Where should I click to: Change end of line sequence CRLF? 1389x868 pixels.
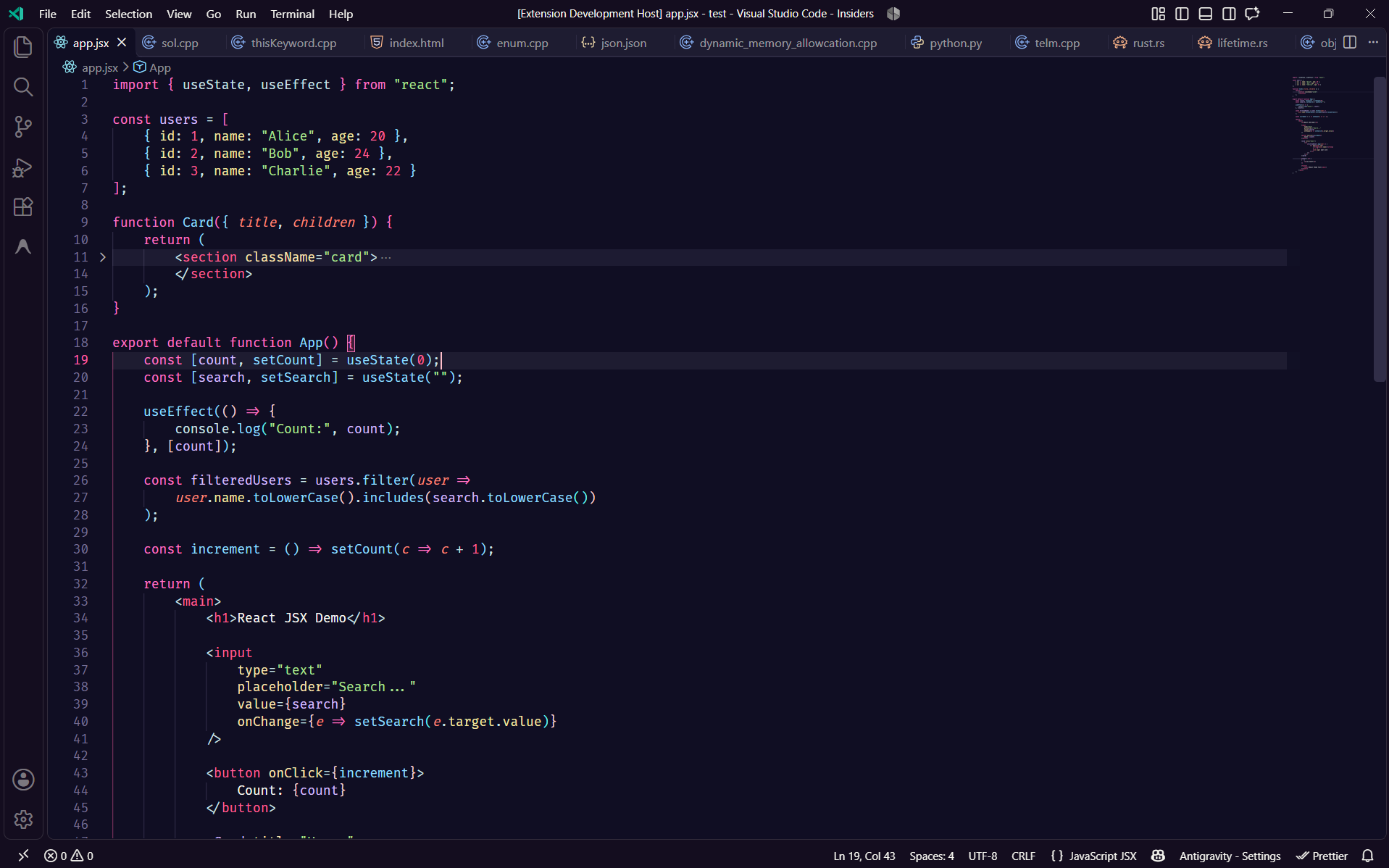click(1023, 856)
